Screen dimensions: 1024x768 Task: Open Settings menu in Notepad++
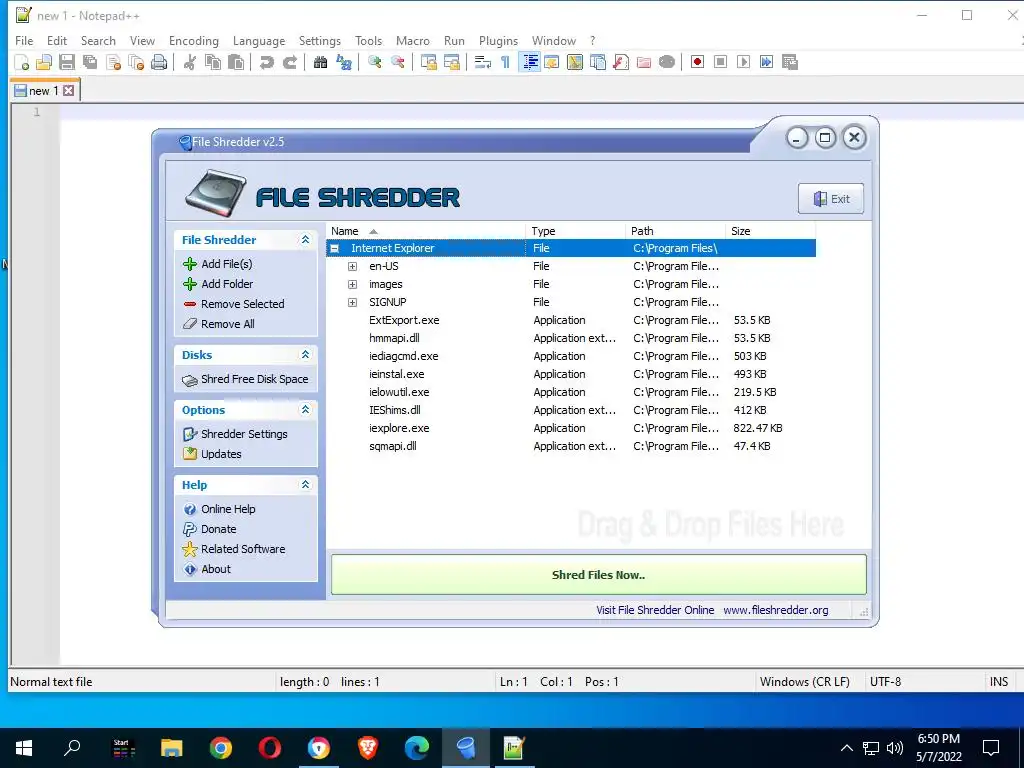point(319,40)
